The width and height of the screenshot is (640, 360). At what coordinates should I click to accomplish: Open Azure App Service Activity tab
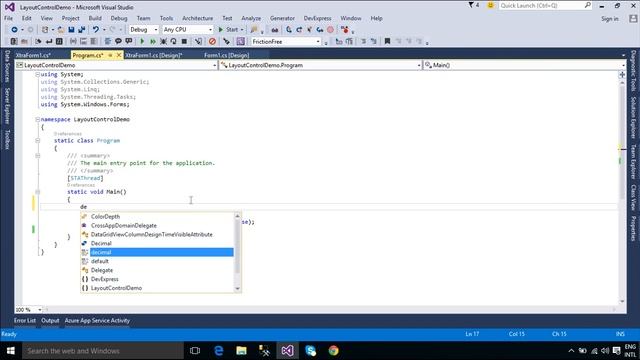(97, 321)
